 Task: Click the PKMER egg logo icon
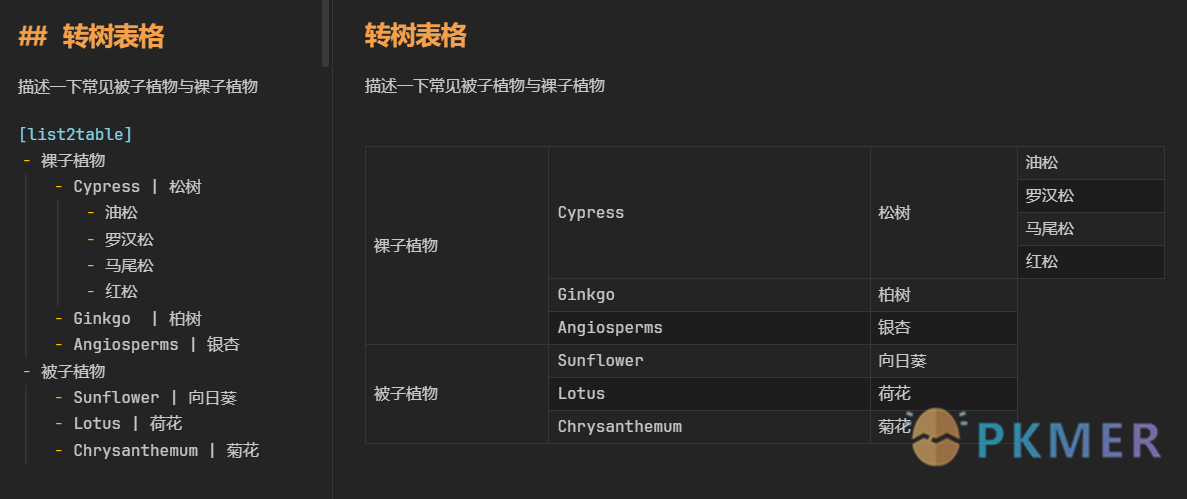[x=936, y=436]
